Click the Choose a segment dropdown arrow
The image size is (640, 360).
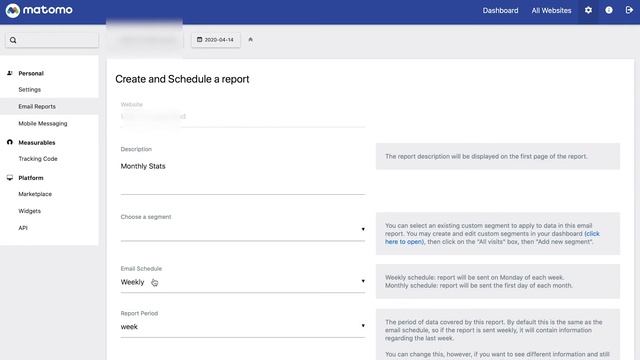pyautogui.click(x=363, y=229)
